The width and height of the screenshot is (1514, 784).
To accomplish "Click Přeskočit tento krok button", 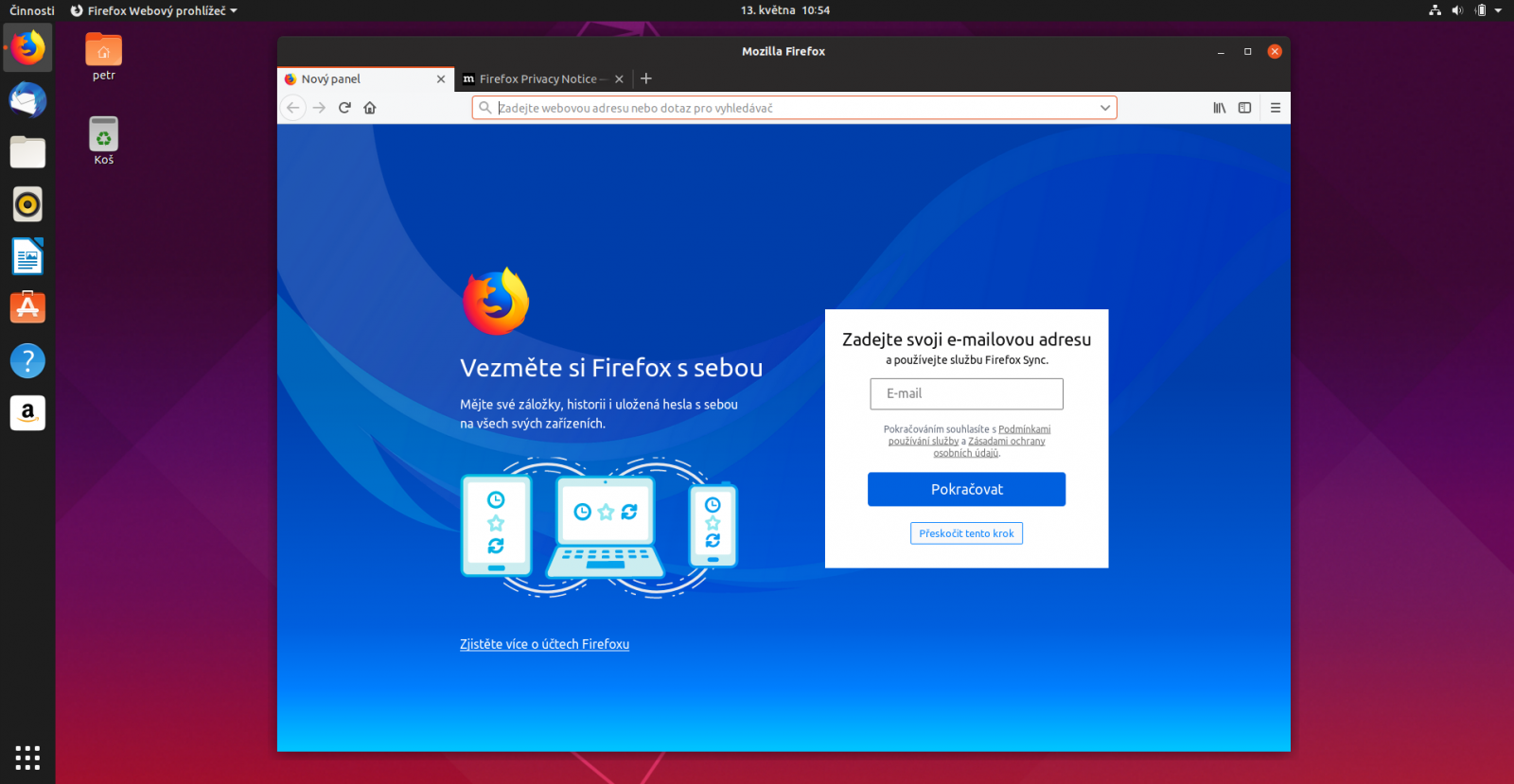I will (x=966, y=533).
